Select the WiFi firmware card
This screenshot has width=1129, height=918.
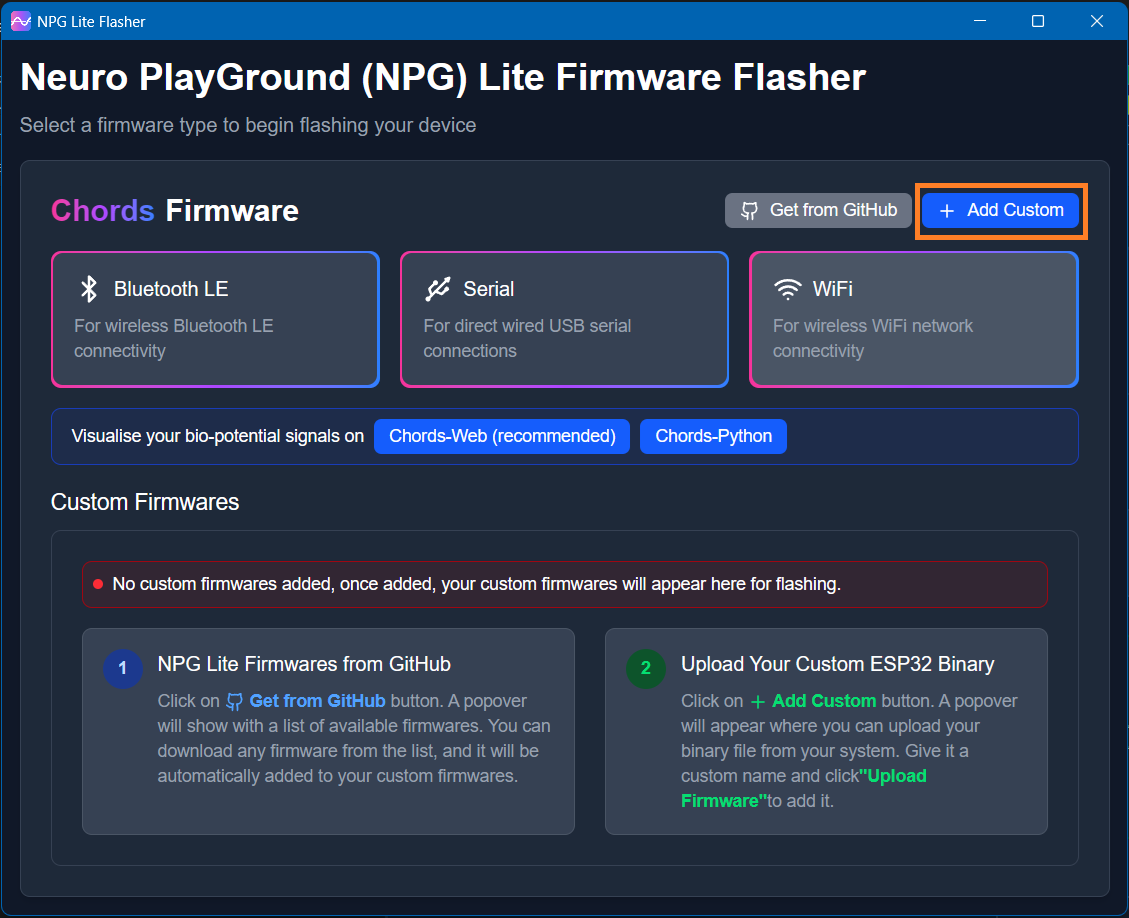[x=913, y=319]
